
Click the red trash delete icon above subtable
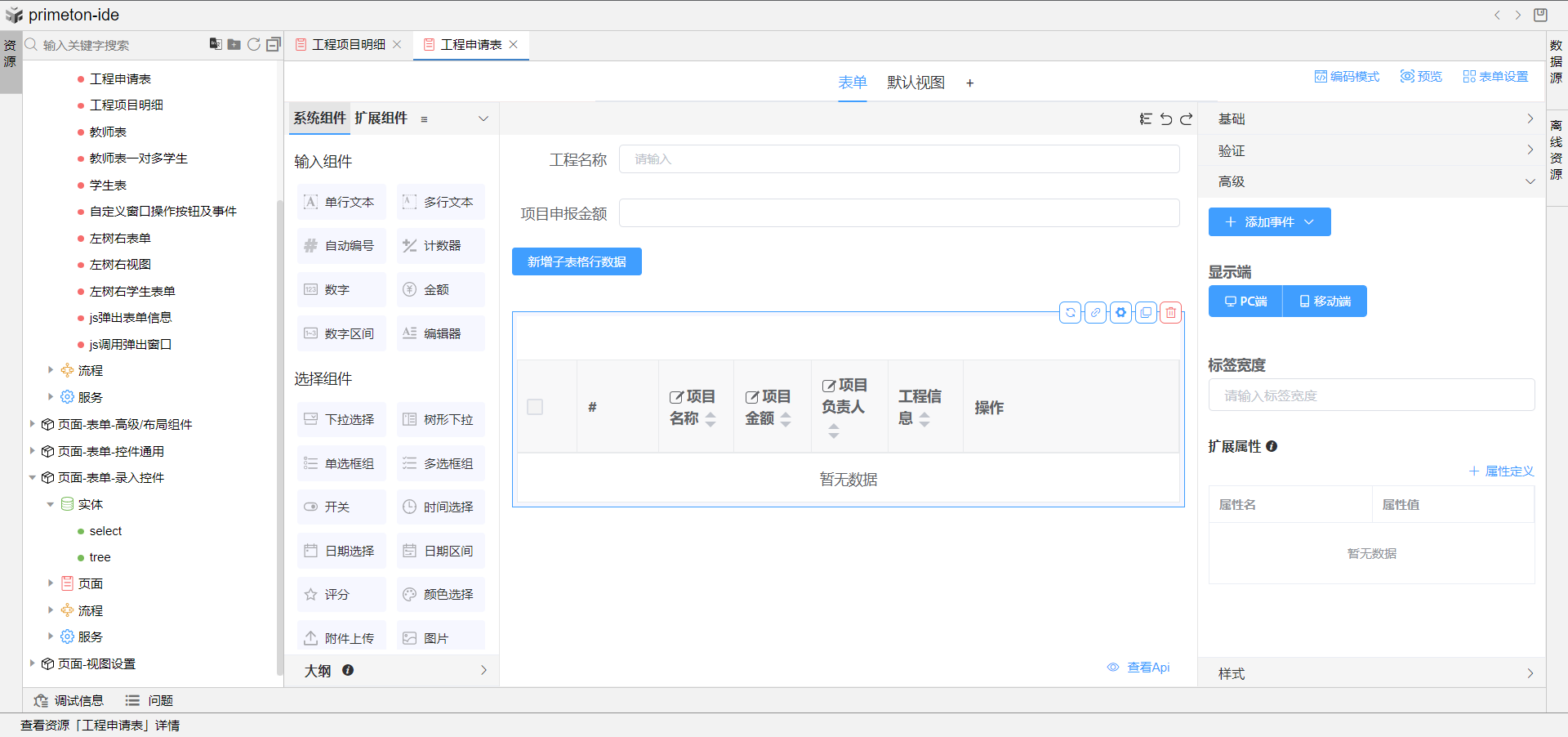pyautogui.click(x=1171, y=312)
